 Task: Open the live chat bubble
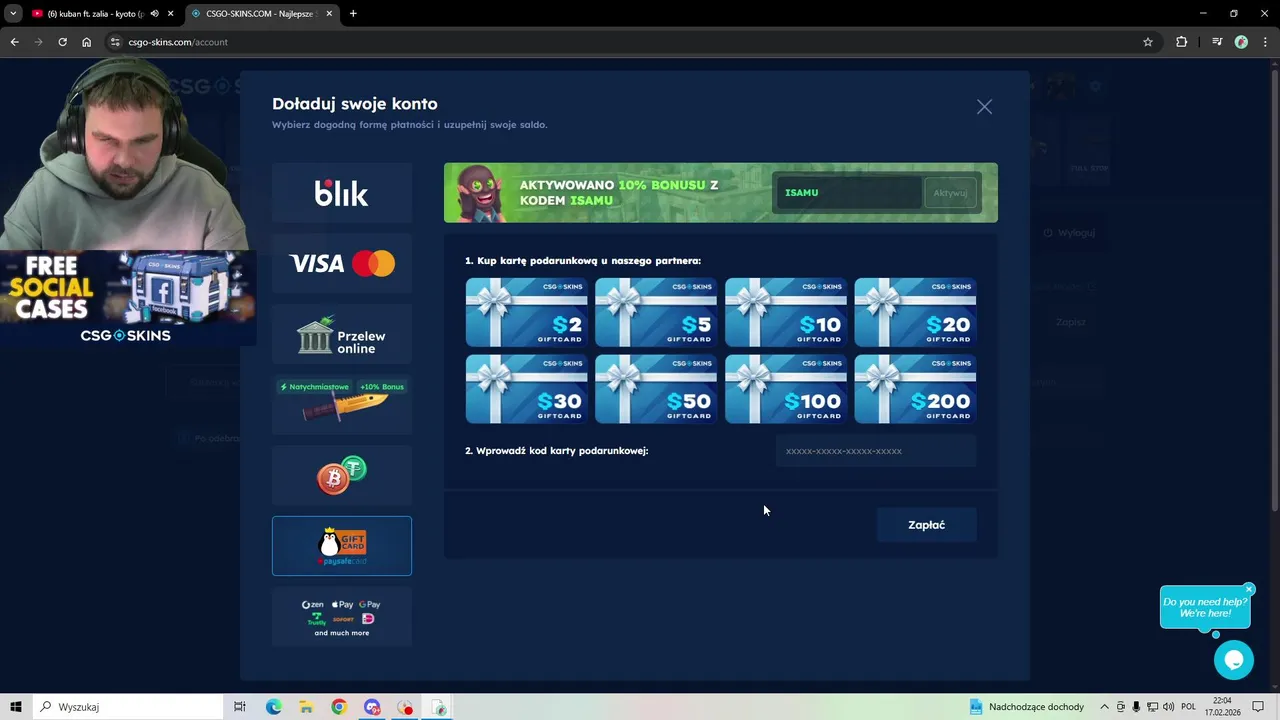(x=1233, y=660)
